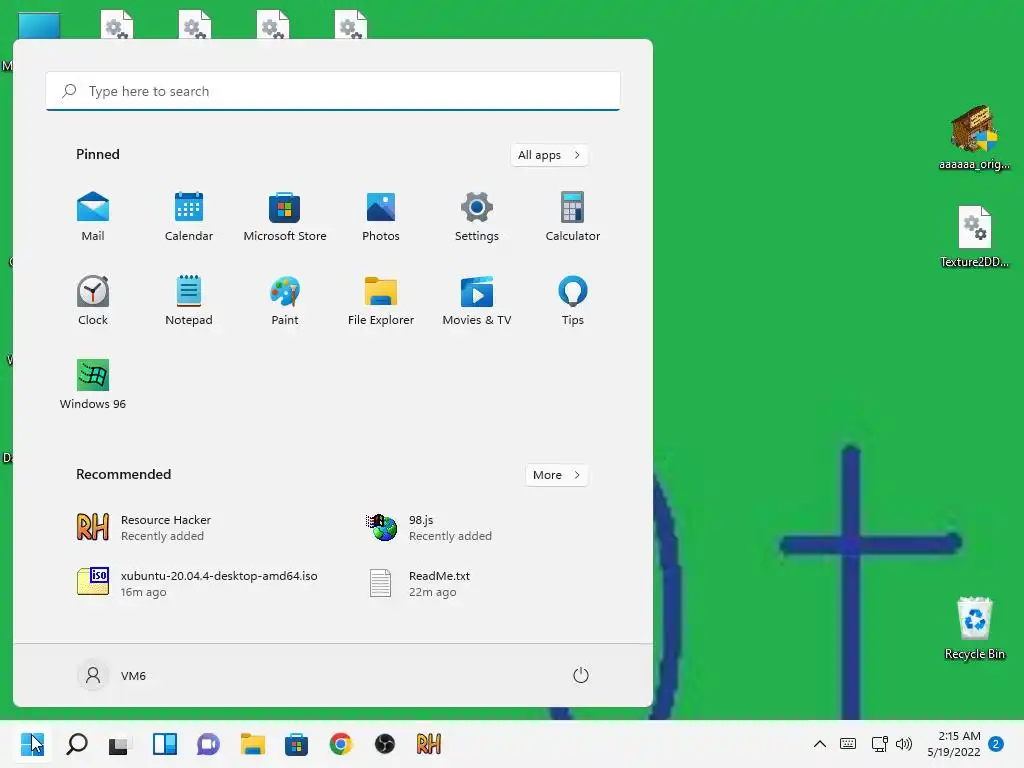This screenshot has height=768, width=1024.
Task: Open Microsoft Store on the taskbar
Action: 296,744
